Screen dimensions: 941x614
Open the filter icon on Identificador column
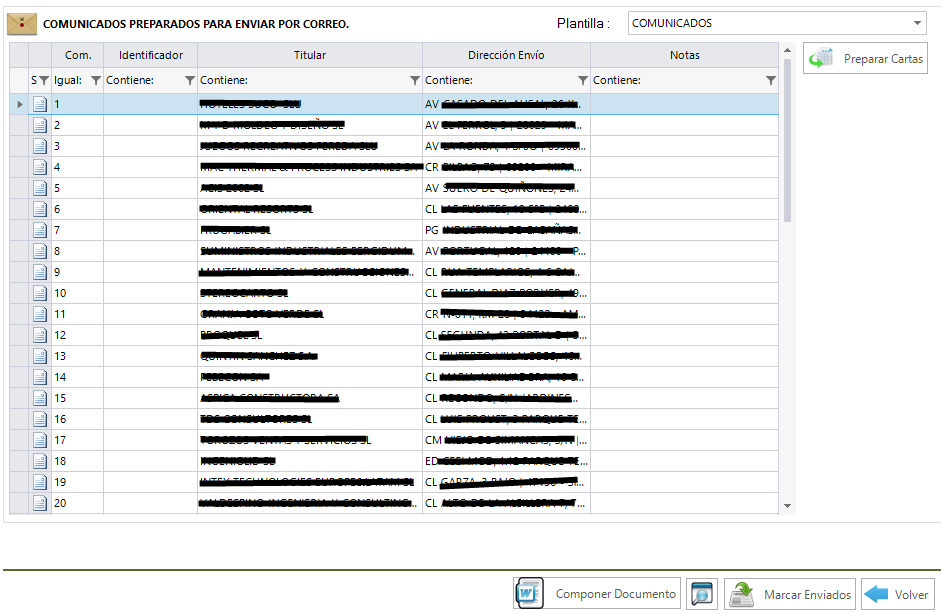189,80
